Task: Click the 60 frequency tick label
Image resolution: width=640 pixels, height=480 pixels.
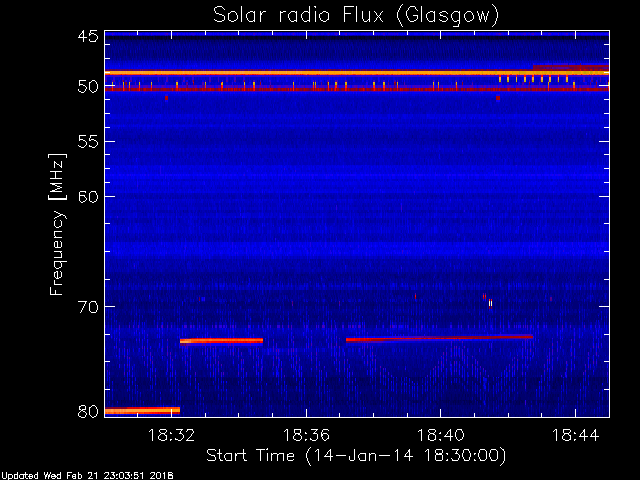Action: 88,197
